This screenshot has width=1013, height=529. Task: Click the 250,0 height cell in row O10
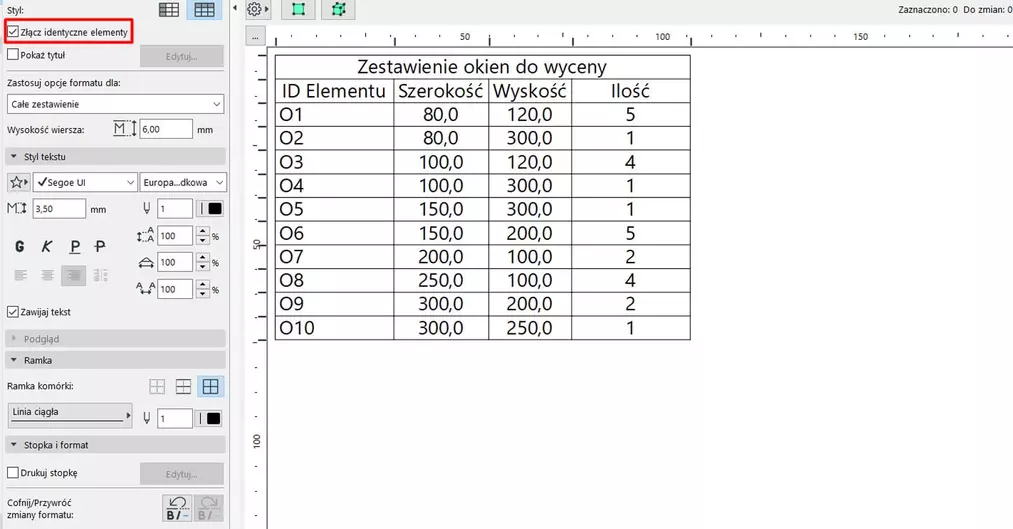coord(530,328)
